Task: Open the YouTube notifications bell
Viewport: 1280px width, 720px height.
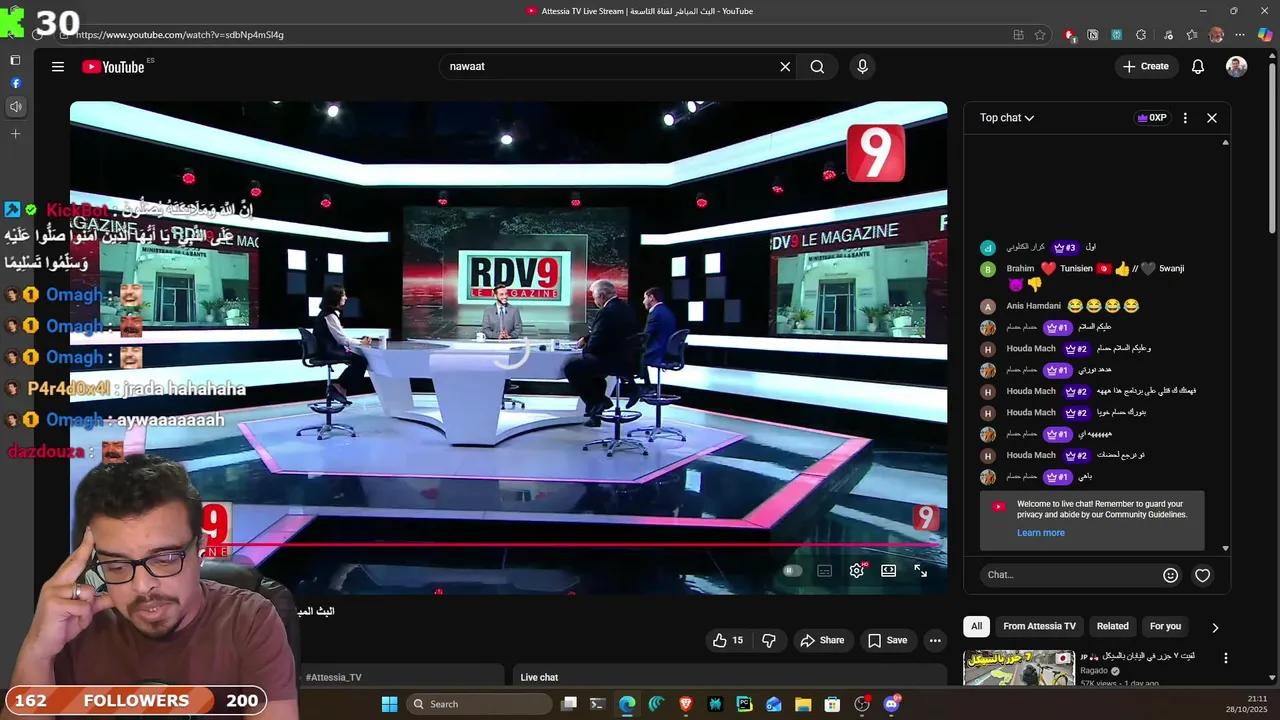Action: click(x=1198, y=67)
